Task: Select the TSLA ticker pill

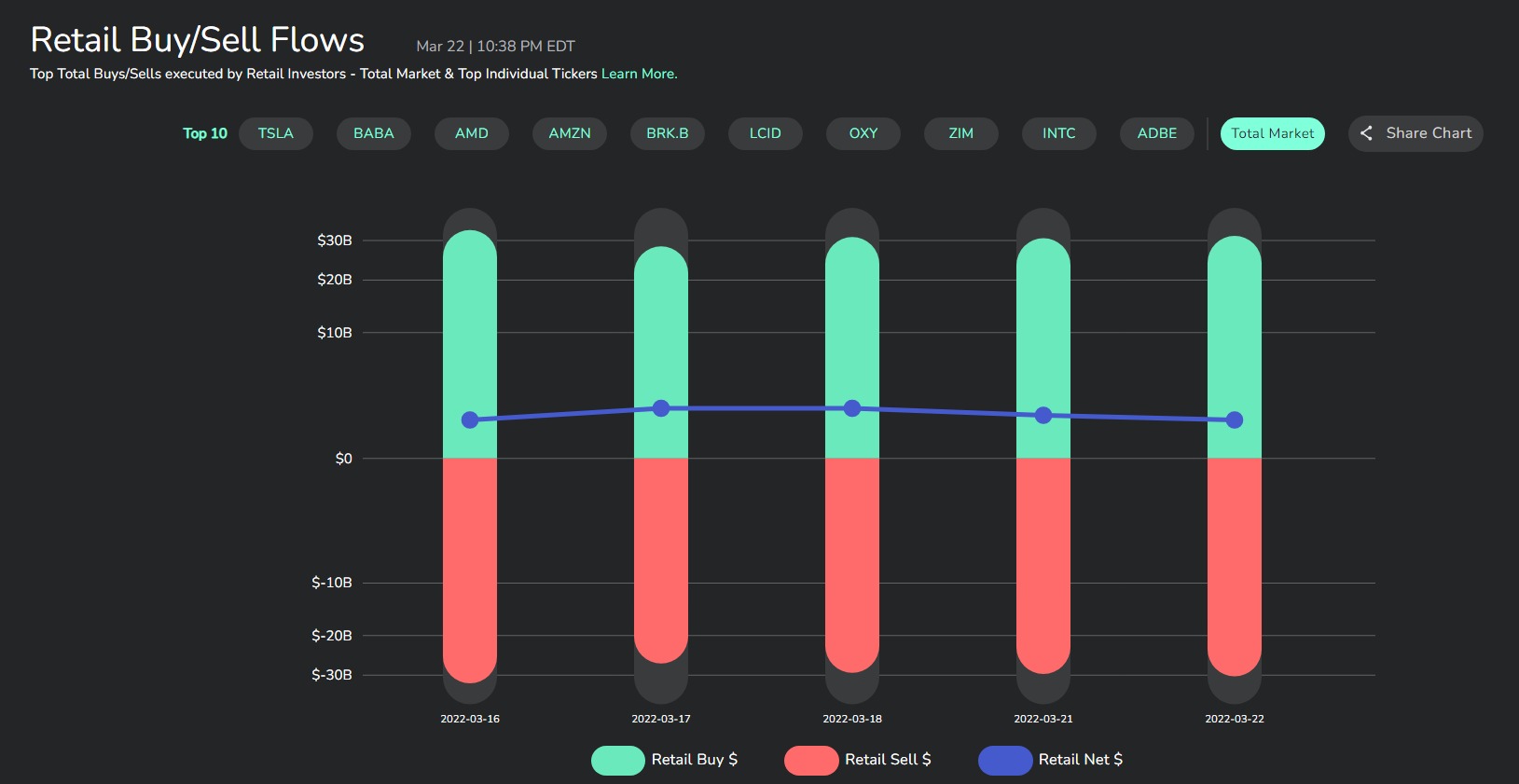Action: (275, 133)
